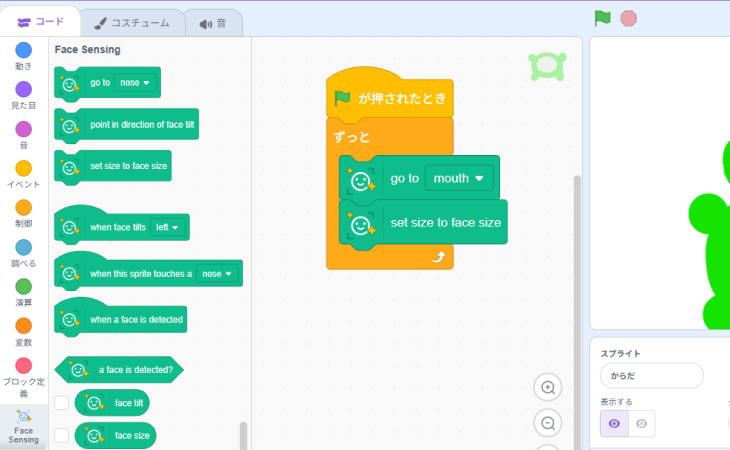This screenshot has width=730, height=450.
Task: Show the sprite using the eye button
Action: [614, 423]
